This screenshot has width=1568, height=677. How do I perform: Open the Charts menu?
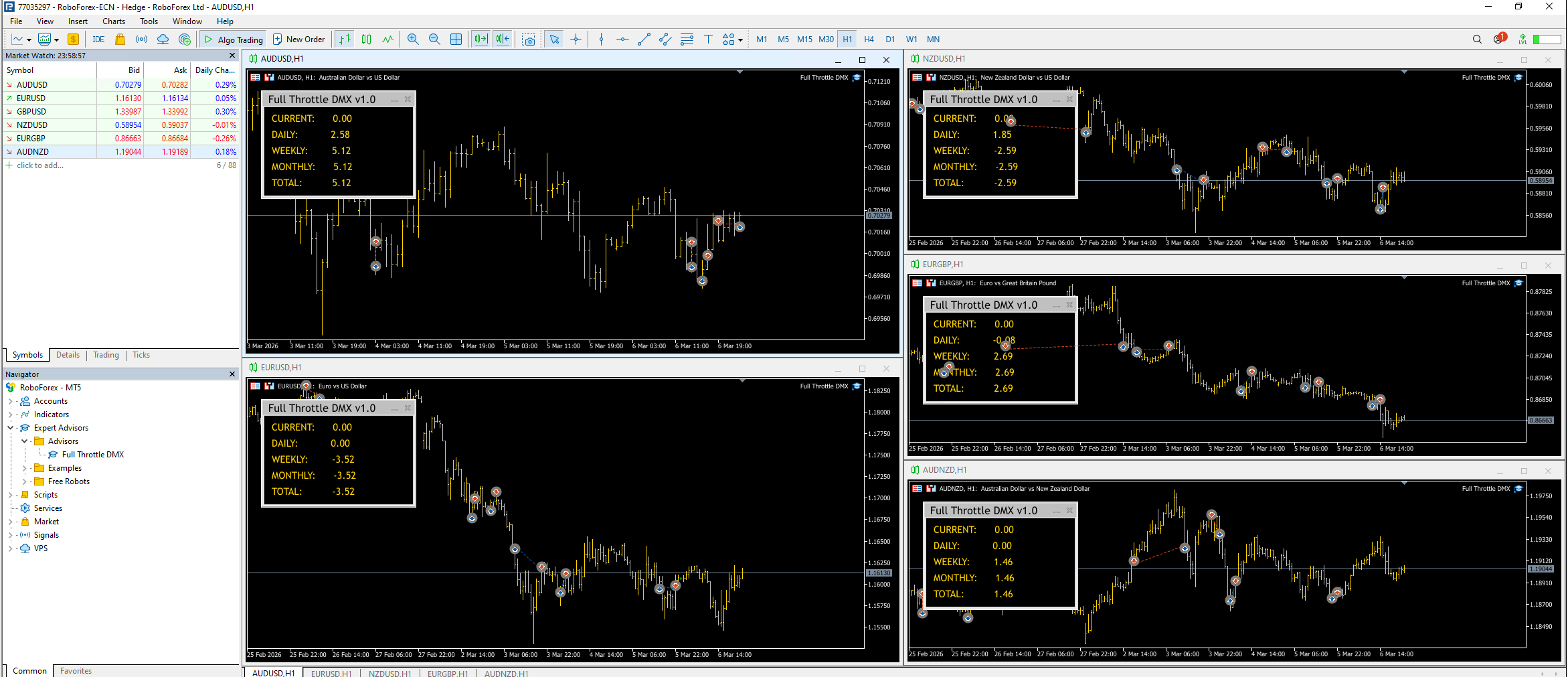(x=114, y=21)
